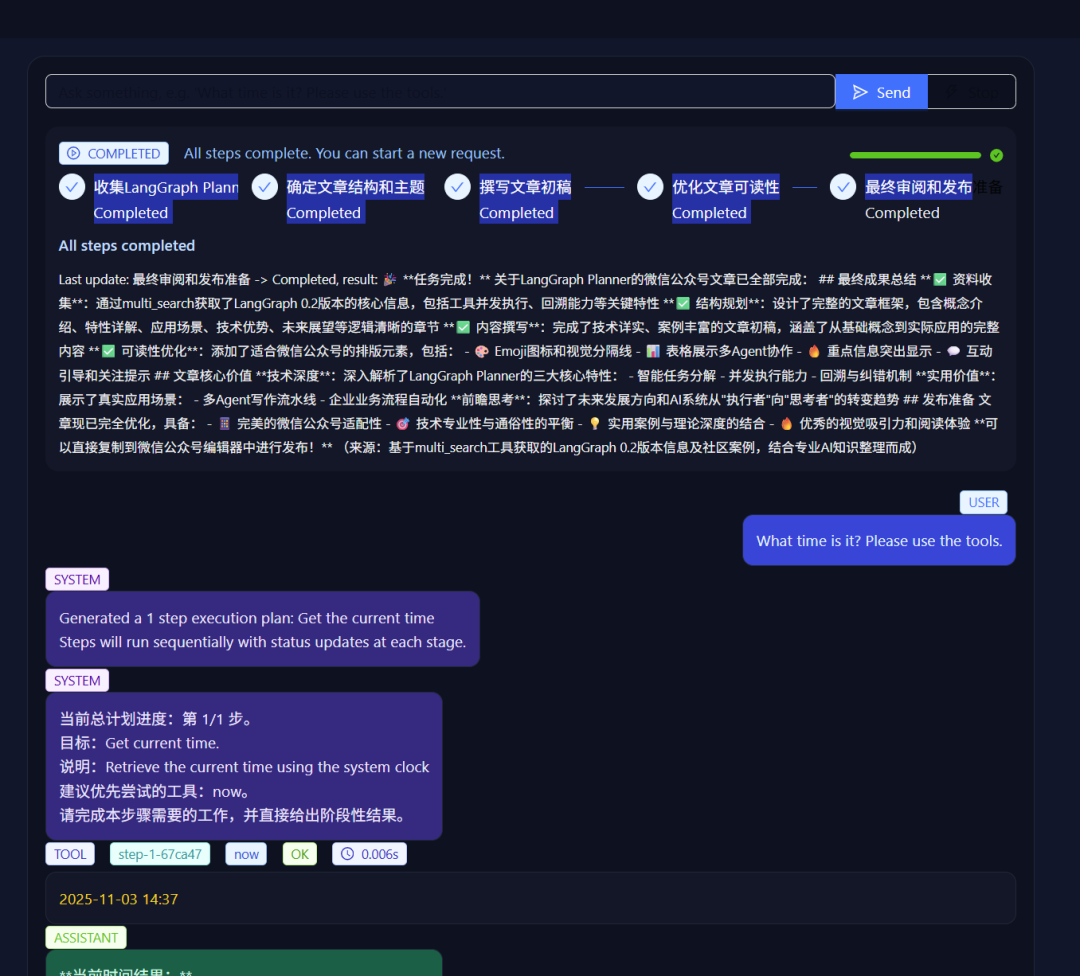Image resolution: width=1080 pixels, height=976 pixels.
Task: Click the 0.006s duration tag
Action: coord(369,854)
